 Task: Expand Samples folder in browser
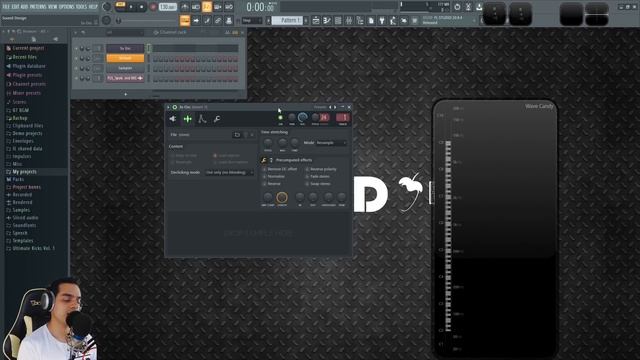tap(21, 210)
